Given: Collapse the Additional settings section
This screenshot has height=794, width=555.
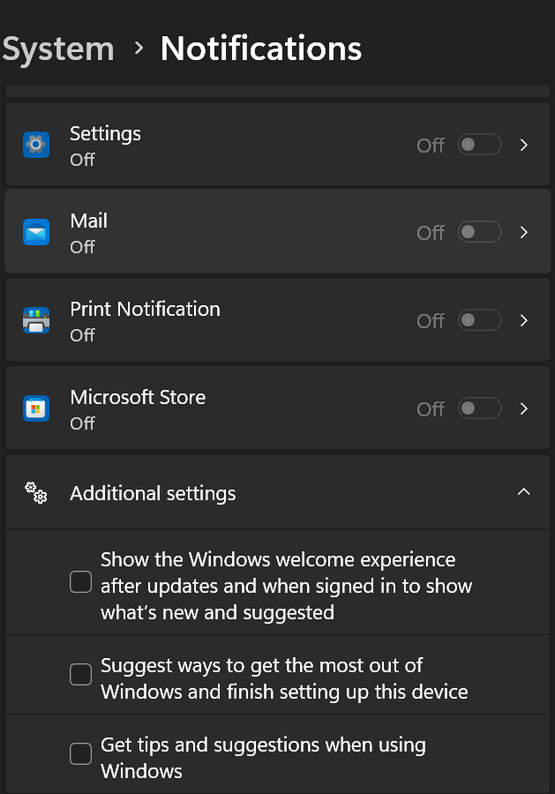Looking at the screenshot, I should click(524, 492).
